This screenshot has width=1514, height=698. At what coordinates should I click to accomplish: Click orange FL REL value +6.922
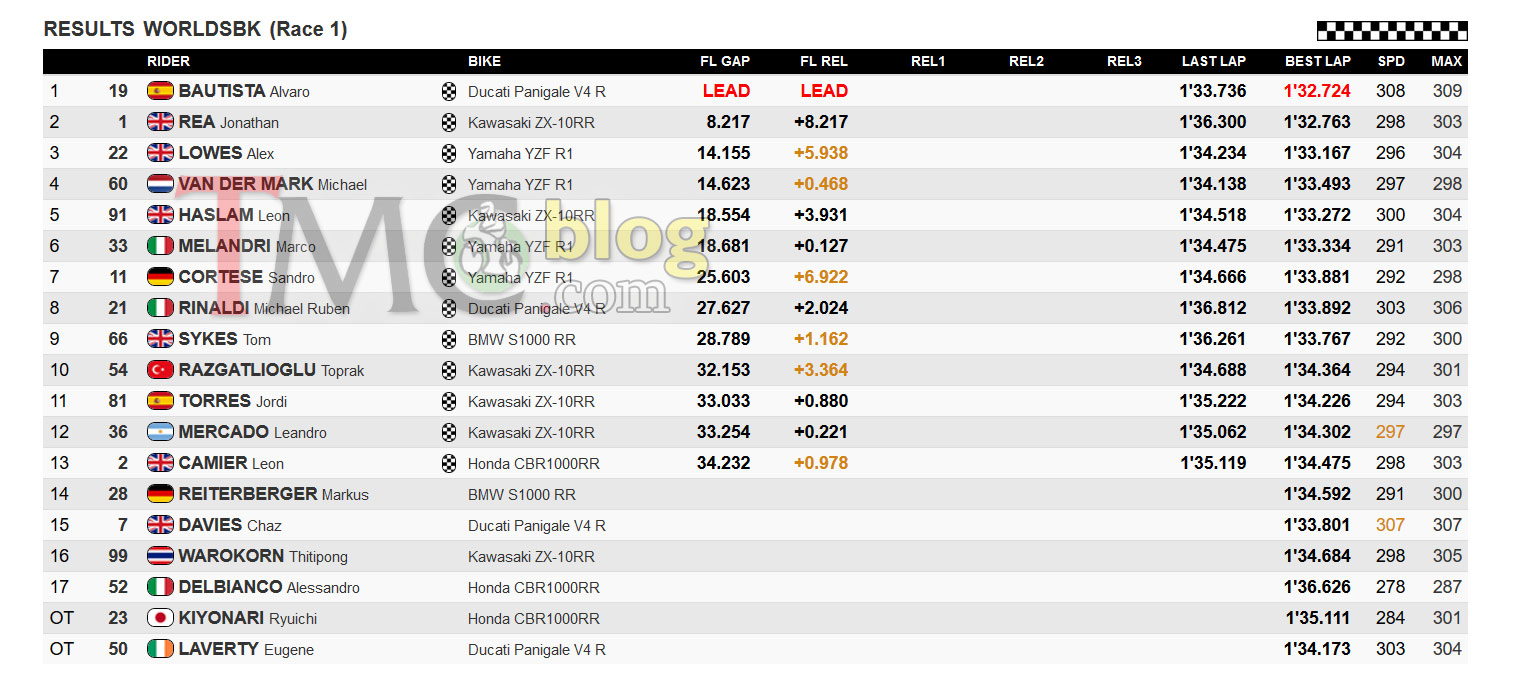pyautogui.click(x=821, y=277)
